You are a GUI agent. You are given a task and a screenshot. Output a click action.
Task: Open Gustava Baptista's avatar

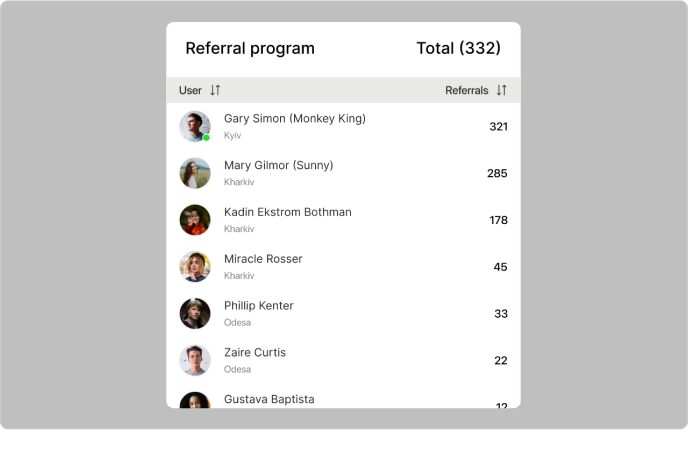click(195, 400)
